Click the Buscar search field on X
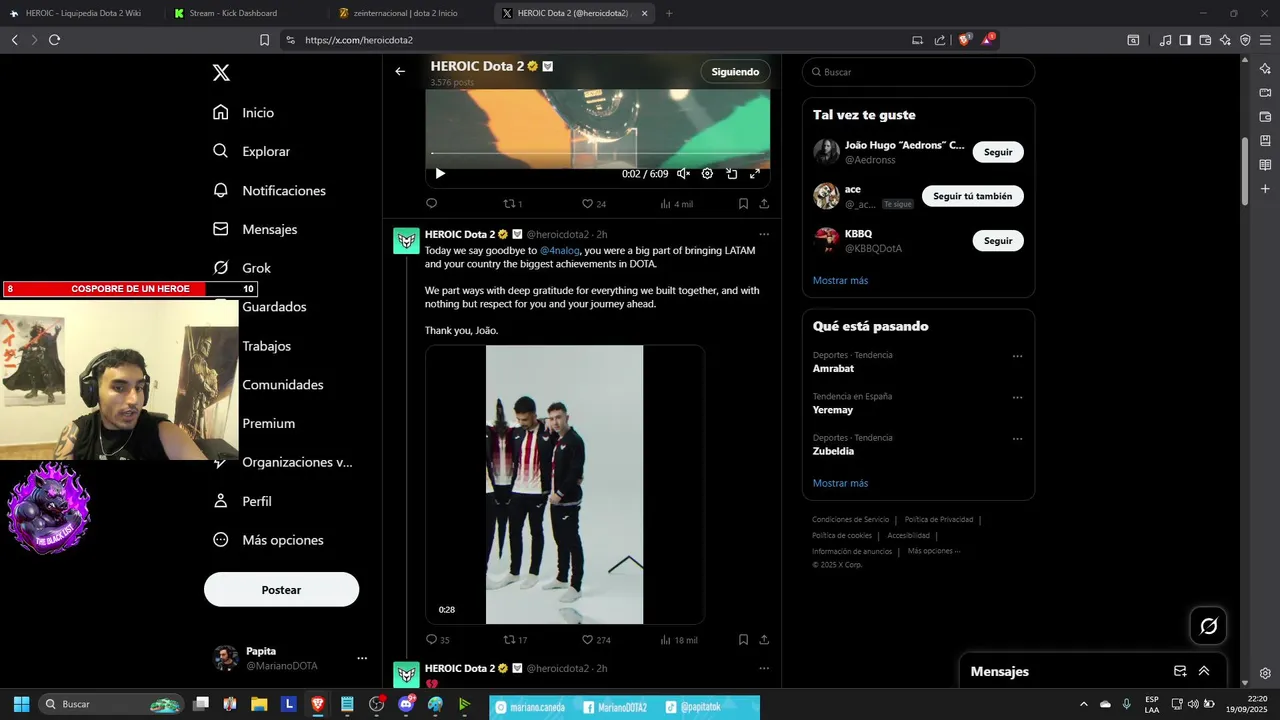 tap(918, 72)
